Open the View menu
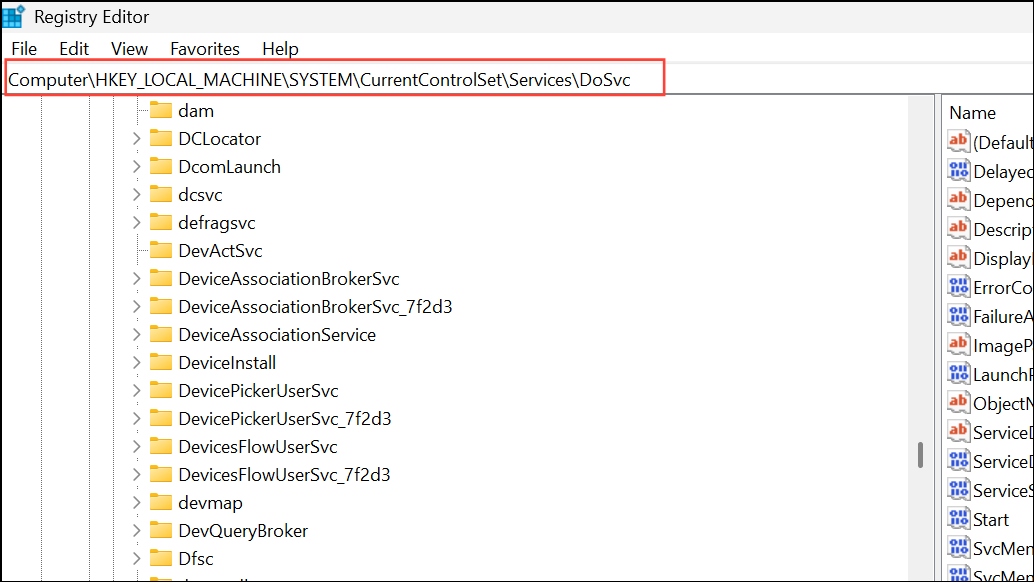Viewport: 1034px width, 582px height. pyautogui.click(x=129, y=49)
